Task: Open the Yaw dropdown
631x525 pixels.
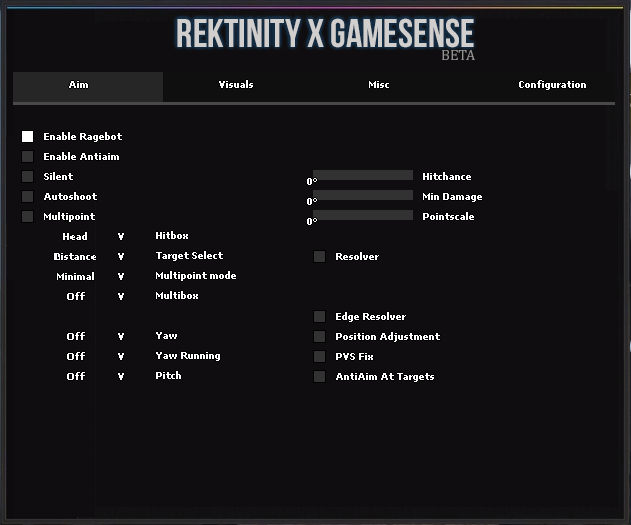Action: click(x=121, y=337)
